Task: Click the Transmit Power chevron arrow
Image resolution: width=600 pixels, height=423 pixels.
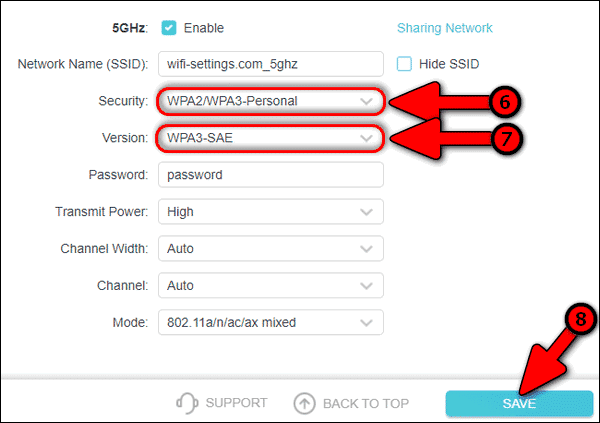Action: click(x=366, y=212)
